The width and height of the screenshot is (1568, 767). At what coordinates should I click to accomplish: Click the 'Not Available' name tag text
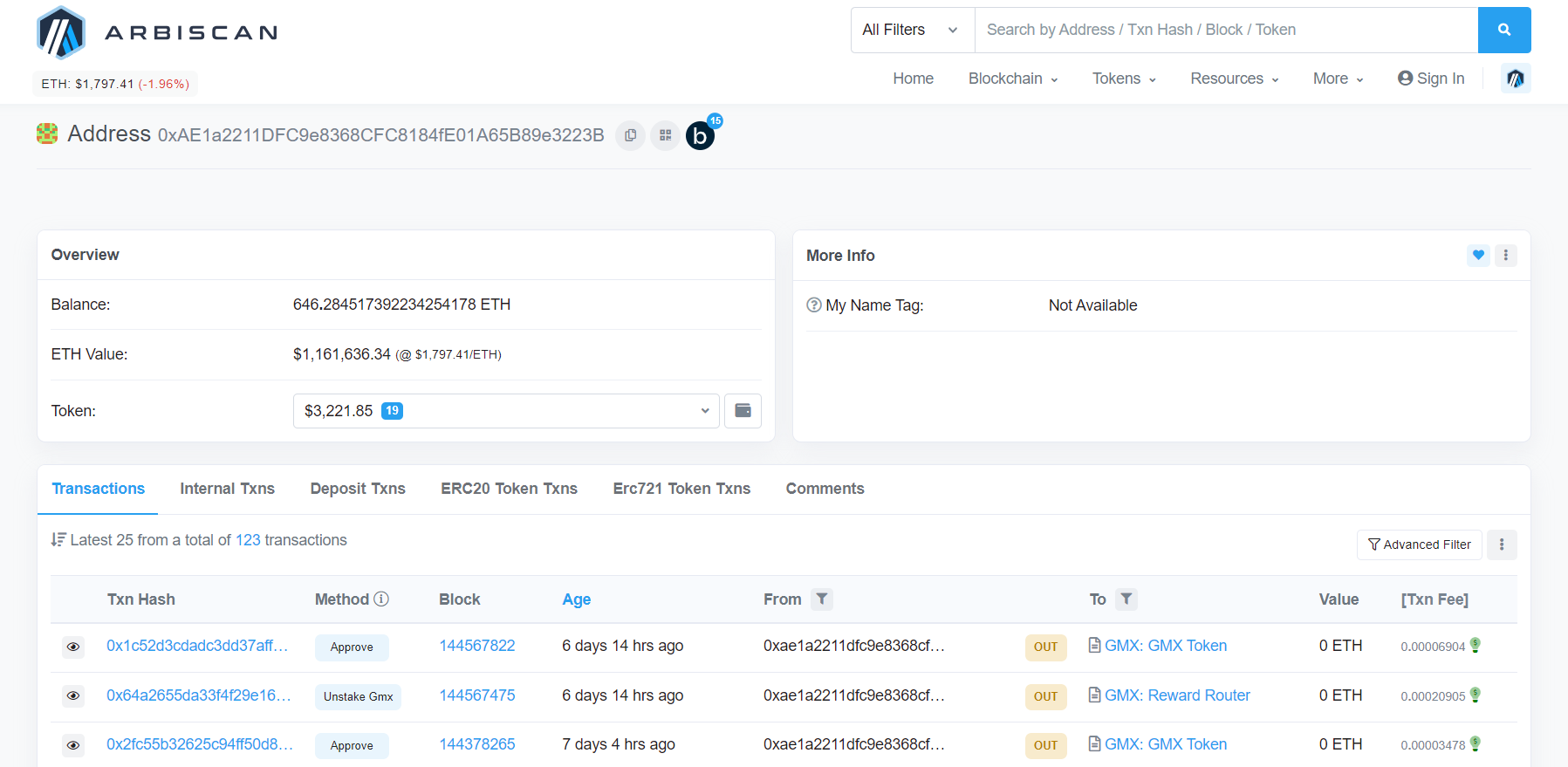click(1092, 305)
